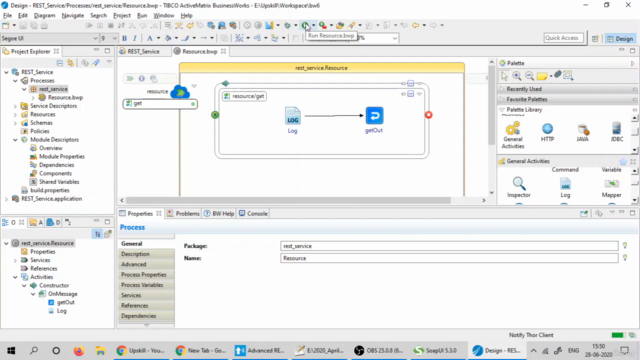This screenshot has height=360, width=640.
Task: Expand the Recently Used palette section
Action: click(566, 89)
